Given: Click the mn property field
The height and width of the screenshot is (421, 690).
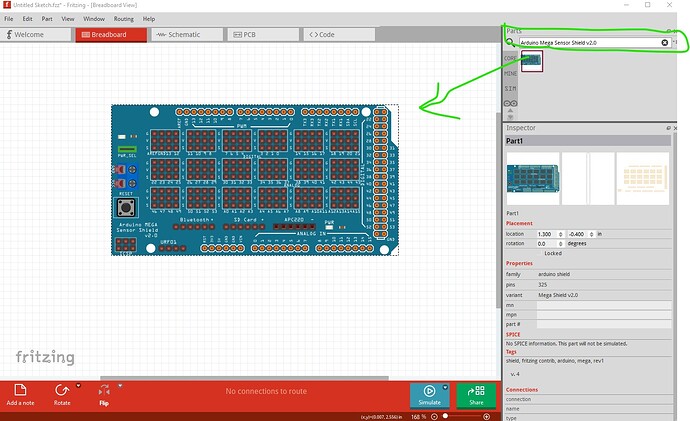Looking at the screenshot, I should pos(604,305).
